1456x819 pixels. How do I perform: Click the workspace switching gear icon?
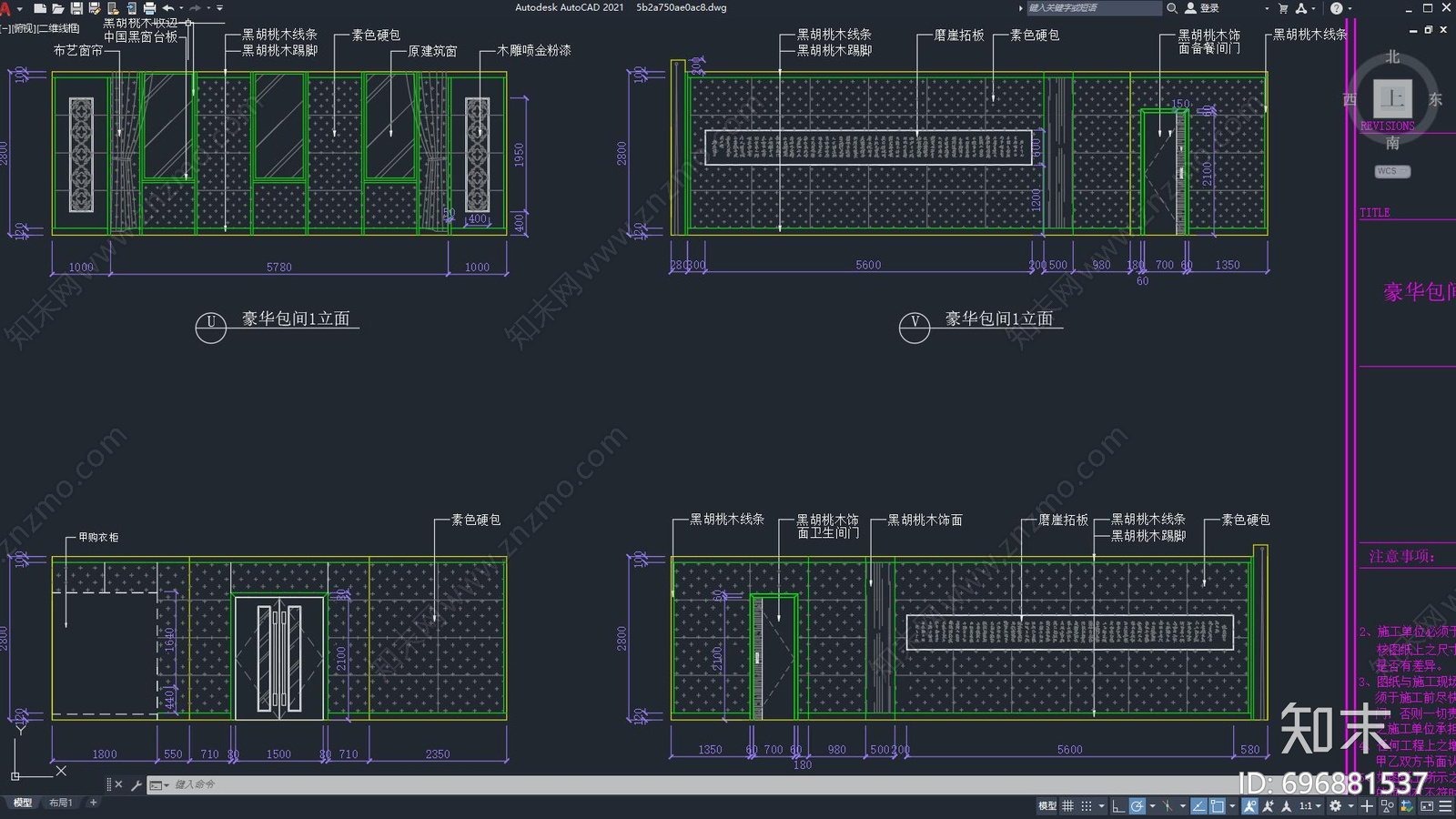coord(1335,805)
